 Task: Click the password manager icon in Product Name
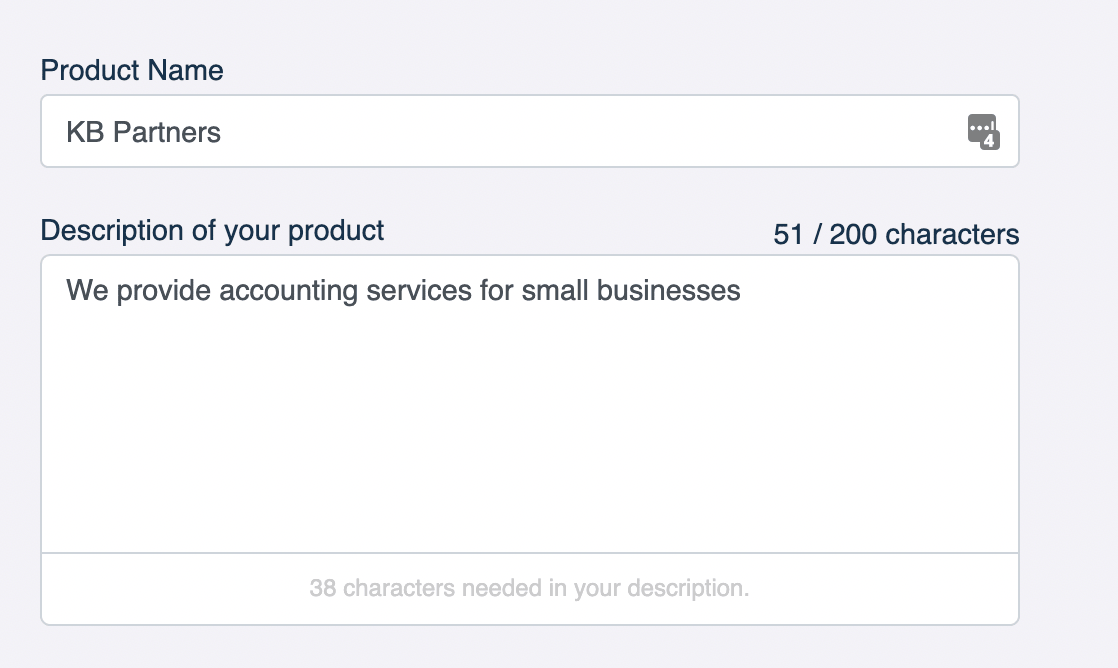[x=982, y=130]
